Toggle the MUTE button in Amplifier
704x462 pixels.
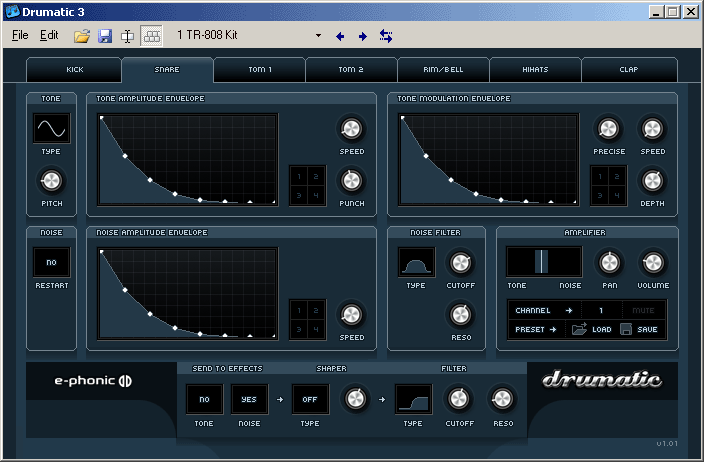coord(643,310)
